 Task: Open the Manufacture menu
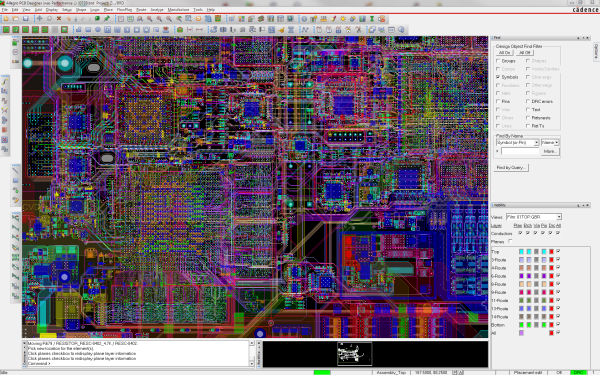(x=178, y=10)
